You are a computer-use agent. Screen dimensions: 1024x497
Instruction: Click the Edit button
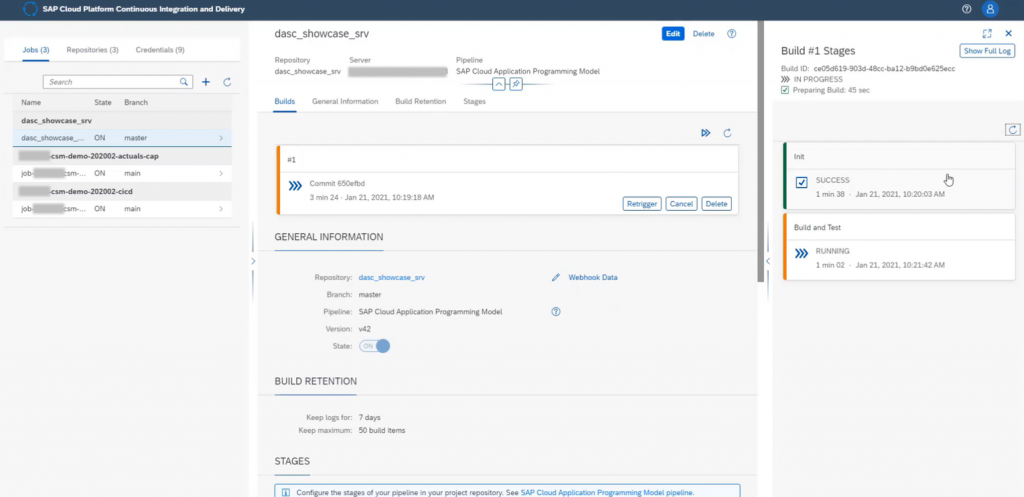(x=673, y=34)
